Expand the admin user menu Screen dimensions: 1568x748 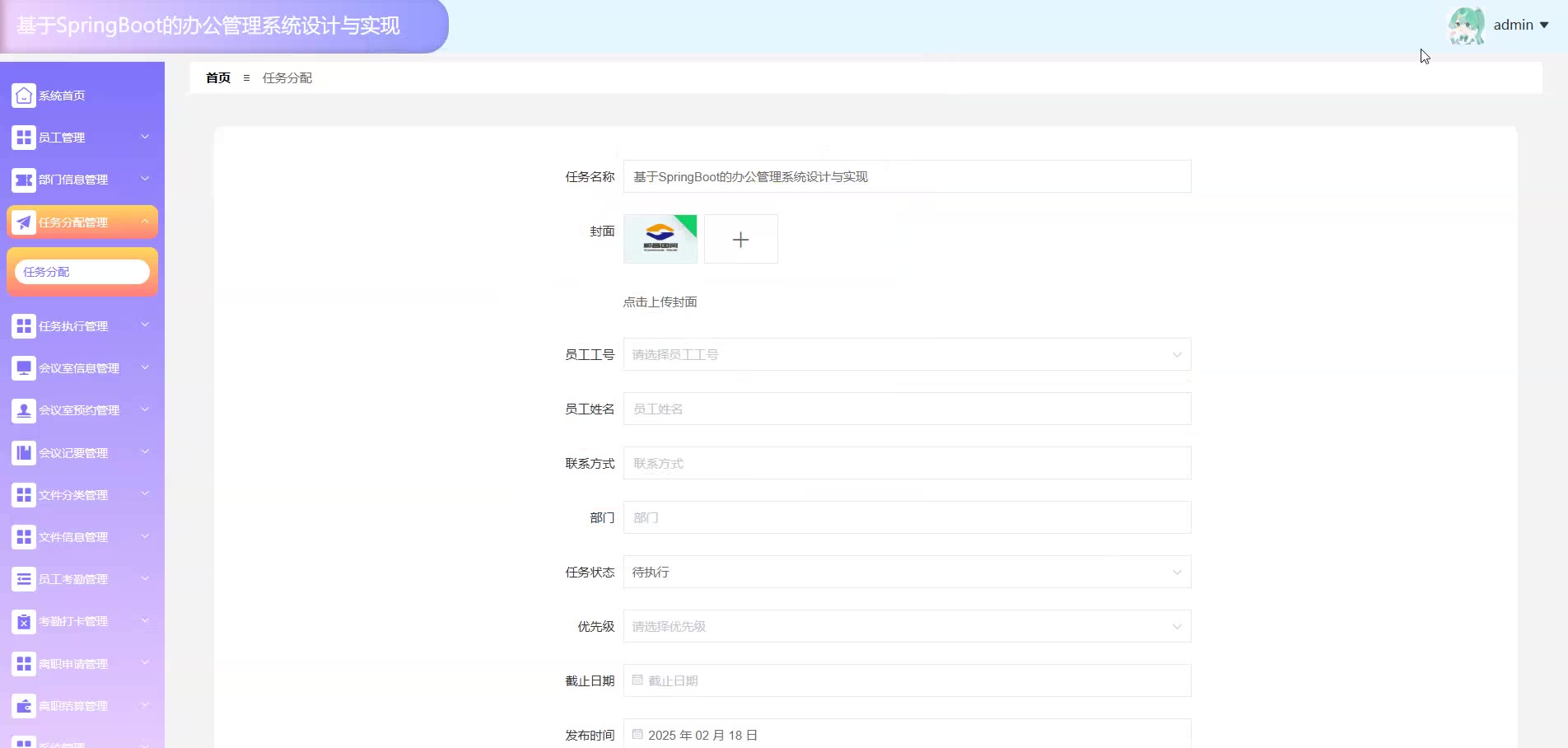coord(1519,25)
